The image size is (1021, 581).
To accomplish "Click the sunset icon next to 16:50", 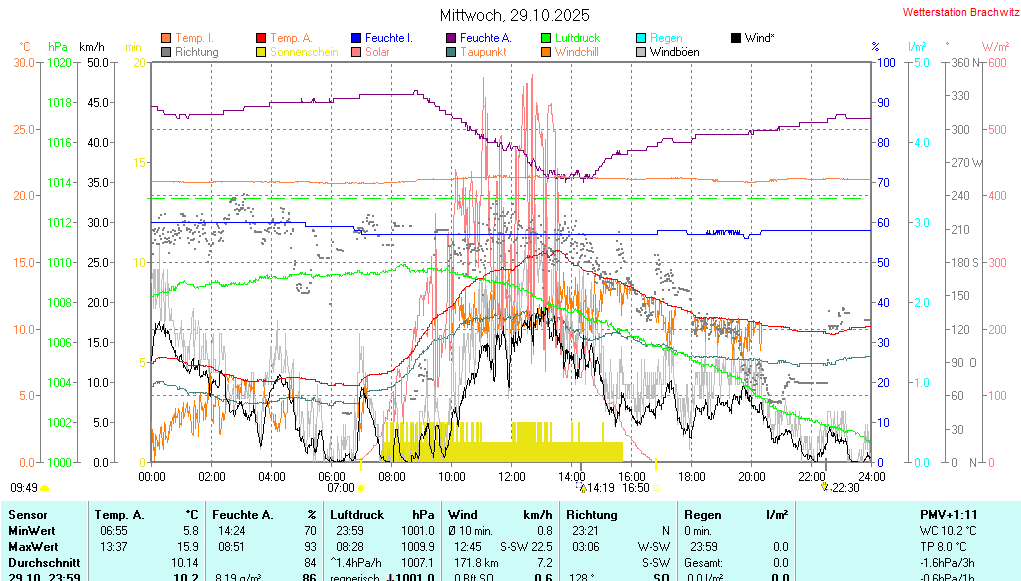I will tap(656, 488).
